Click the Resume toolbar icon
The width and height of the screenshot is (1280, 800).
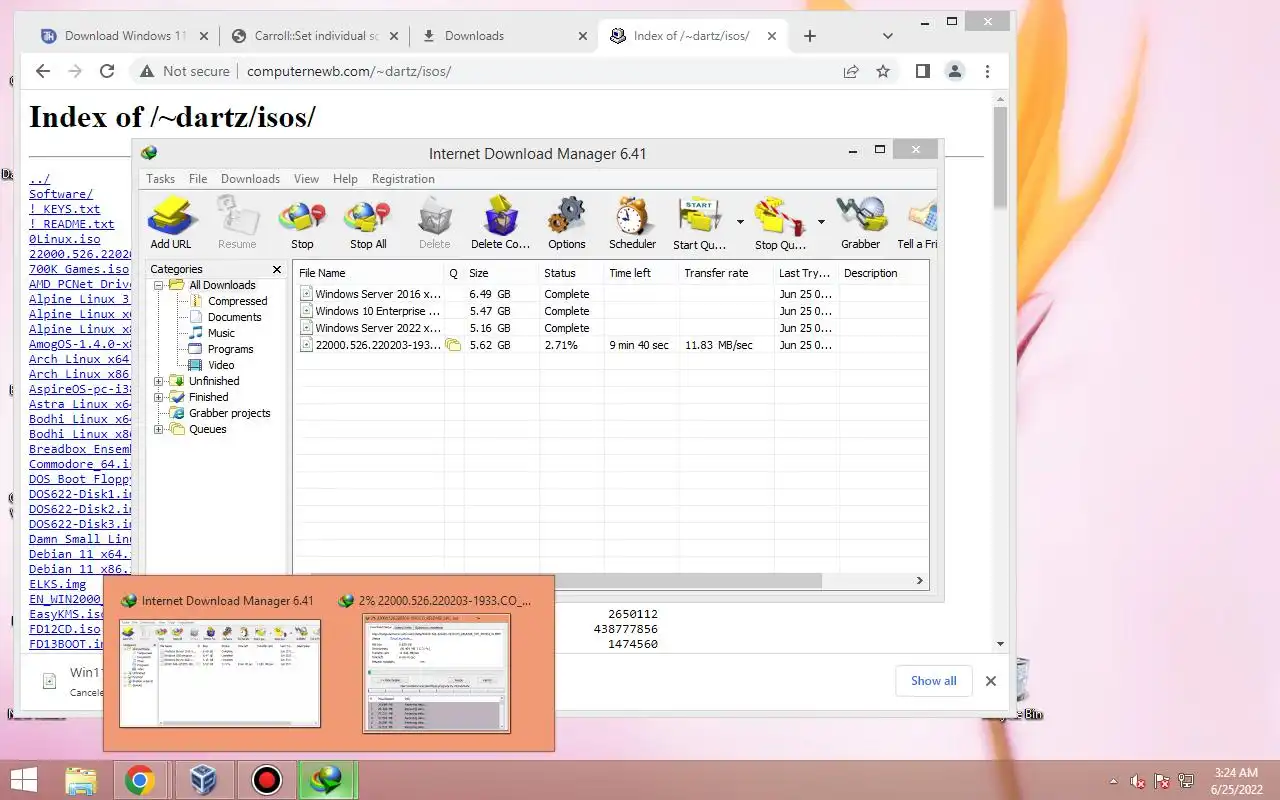point(237,222)
